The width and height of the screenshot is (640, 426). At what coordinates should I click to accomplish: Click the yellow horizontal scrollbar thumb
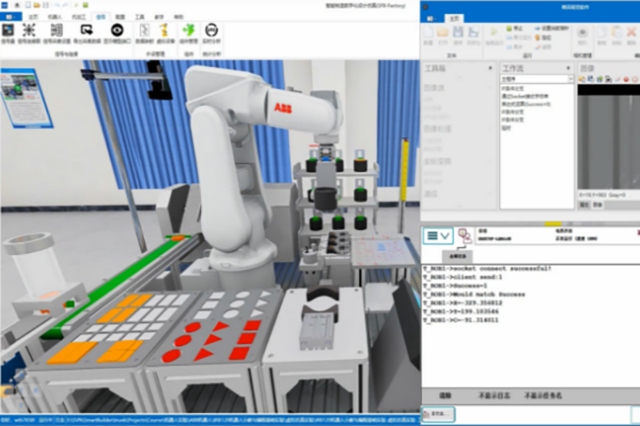click(553, 224)
